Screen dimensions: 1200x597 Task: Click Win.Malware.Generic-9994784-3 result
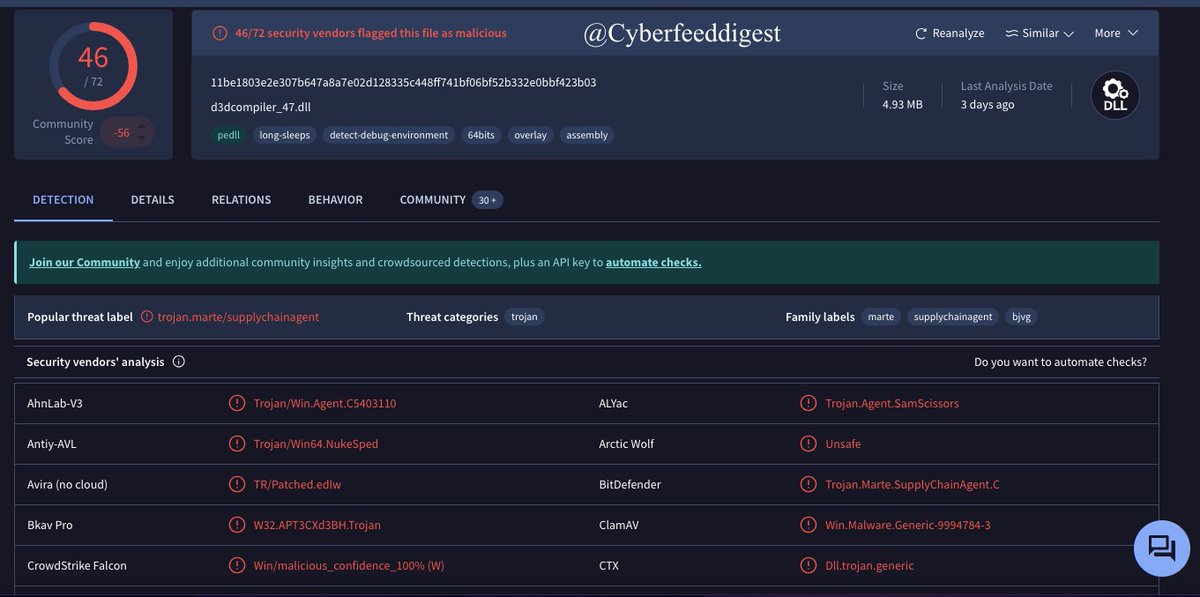click(908, 525)
